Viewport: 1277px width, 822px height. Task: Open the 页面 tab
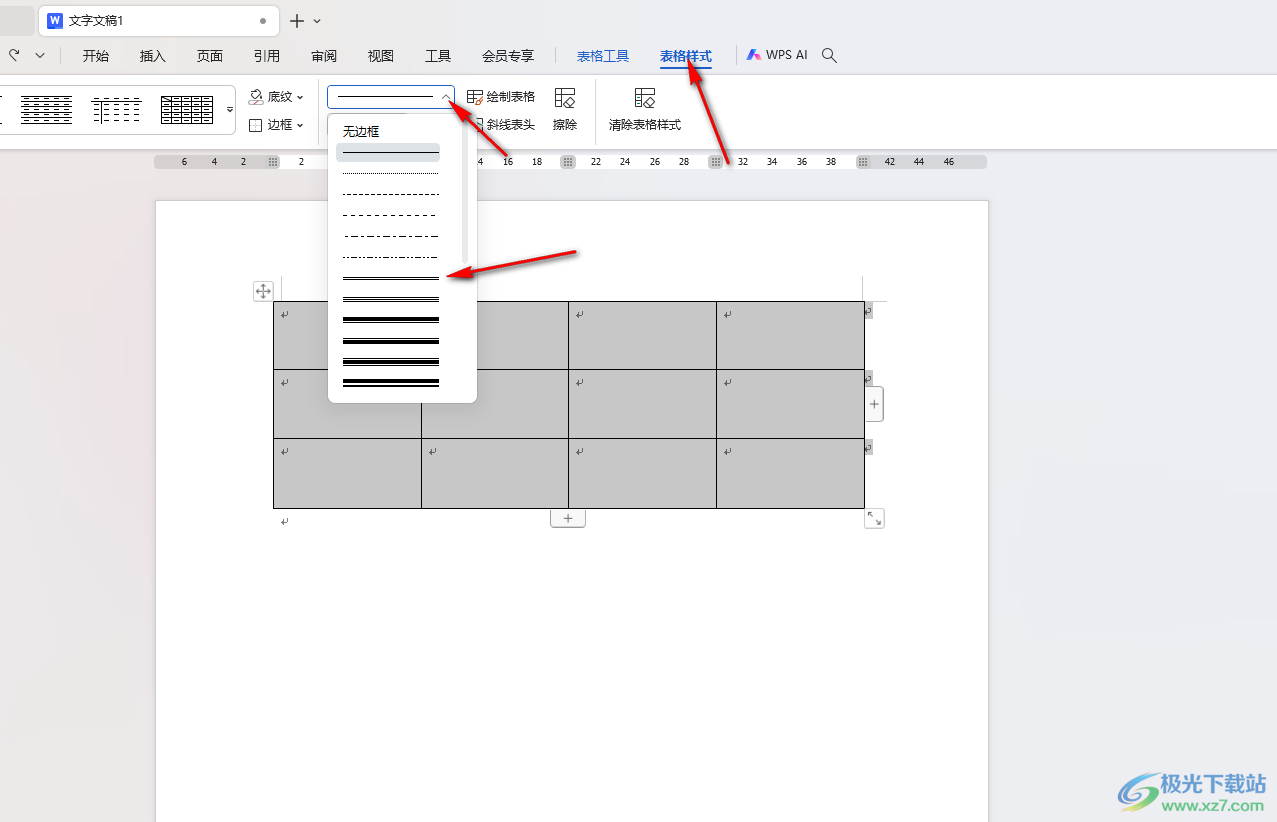210,56
